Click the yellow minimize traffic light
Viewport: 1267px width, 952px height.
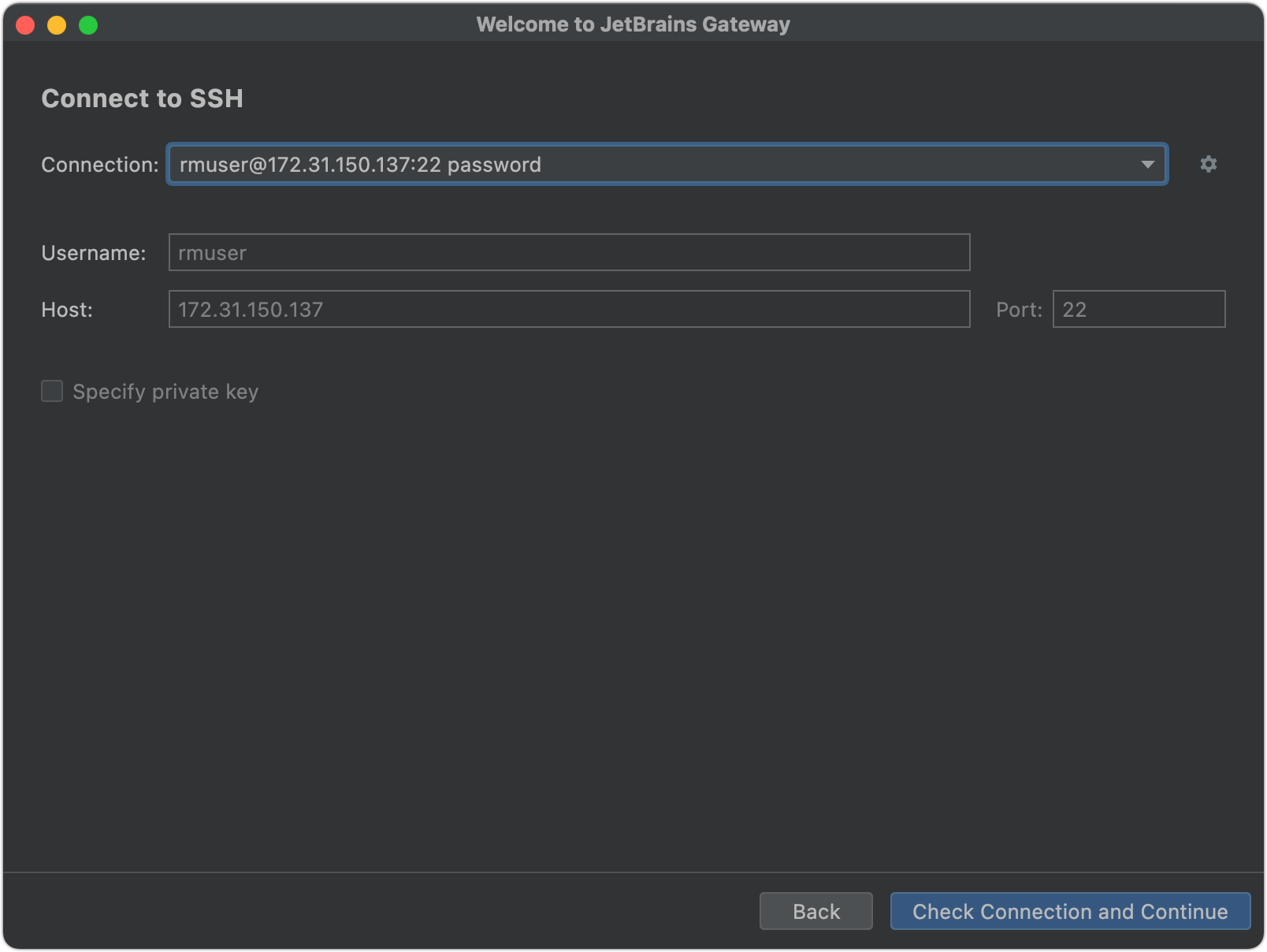[56, 24]
